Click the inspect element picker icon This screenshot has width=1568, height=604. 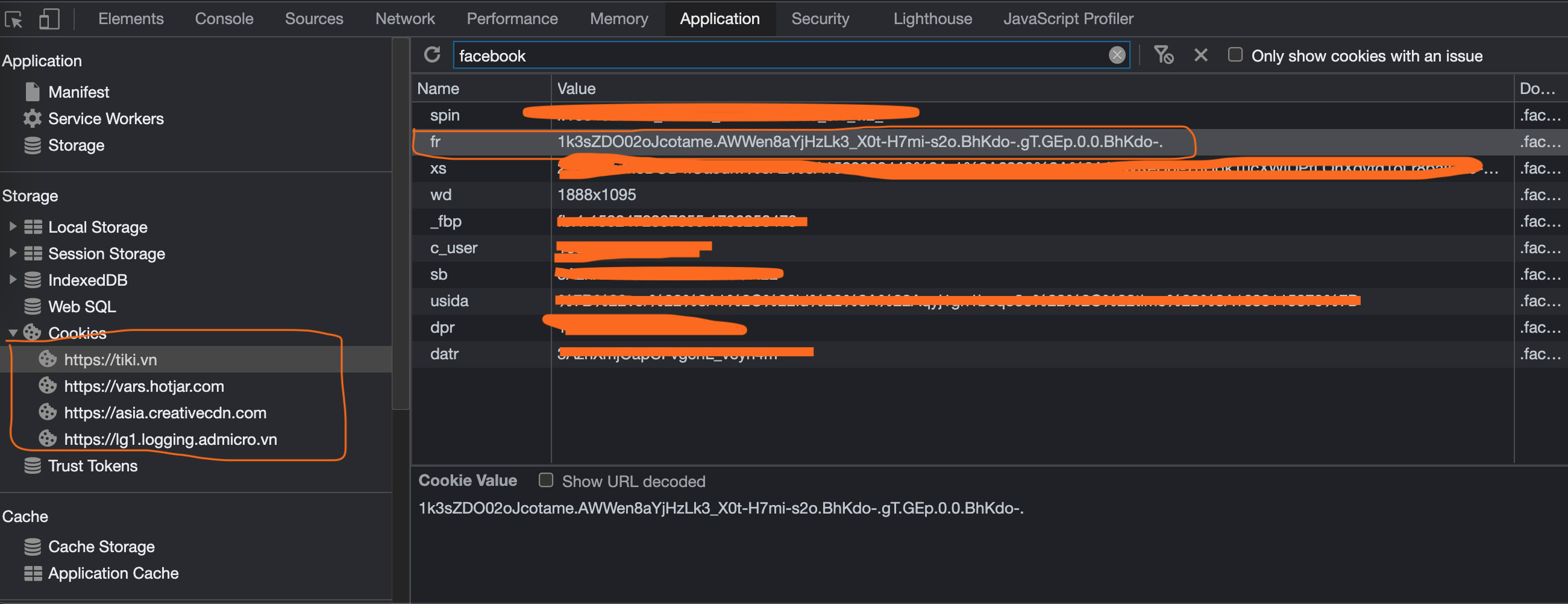(x=13, y=19)
